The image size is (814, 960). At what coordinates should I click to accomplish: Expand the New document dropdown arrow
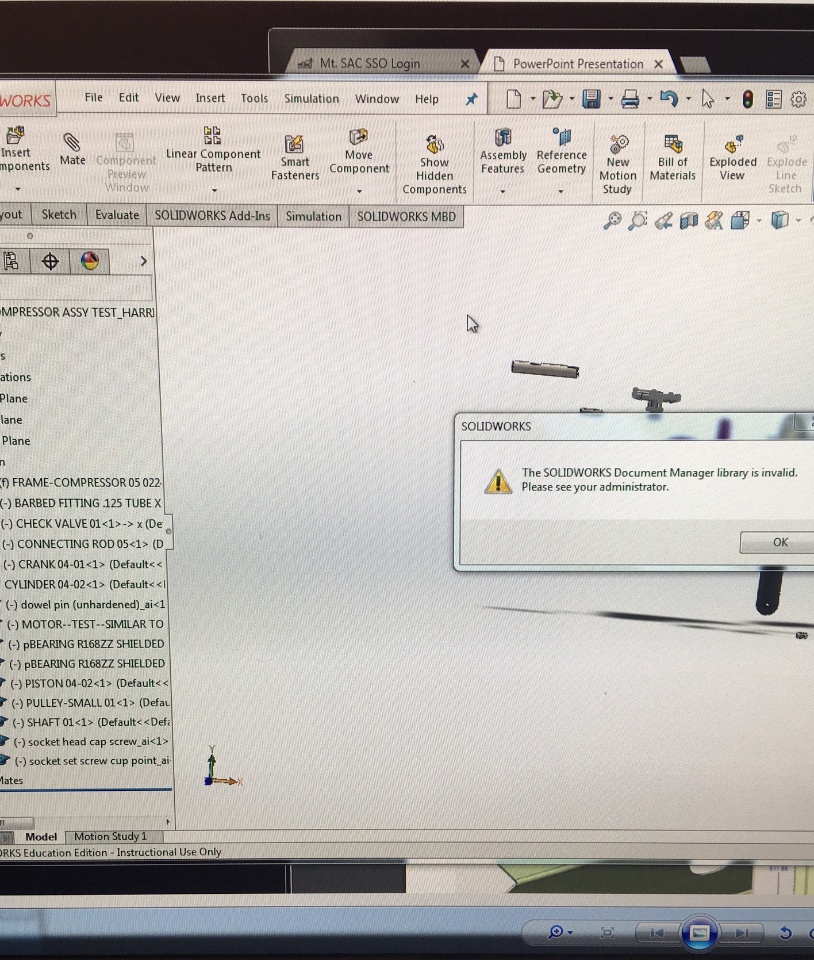pyautogui.click(x=532, y=99)
